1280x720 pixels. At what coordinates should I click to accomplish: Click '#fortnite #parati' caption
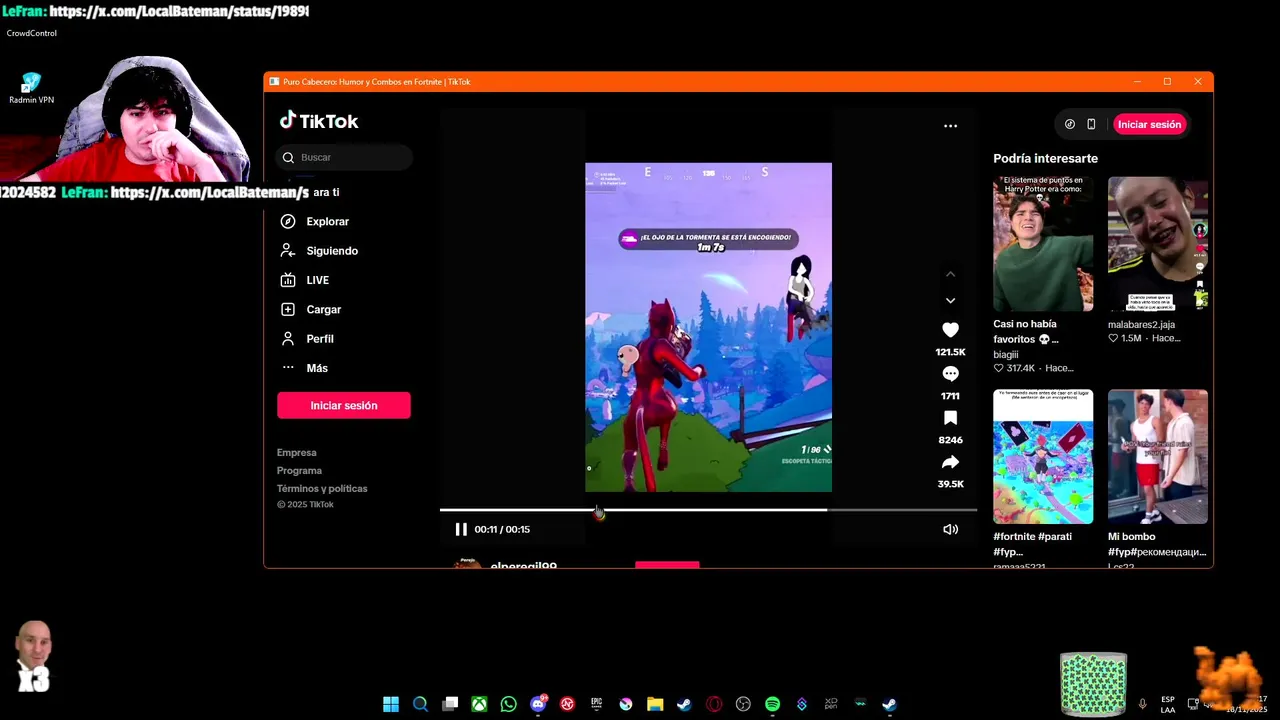[x=1032, y=544]
